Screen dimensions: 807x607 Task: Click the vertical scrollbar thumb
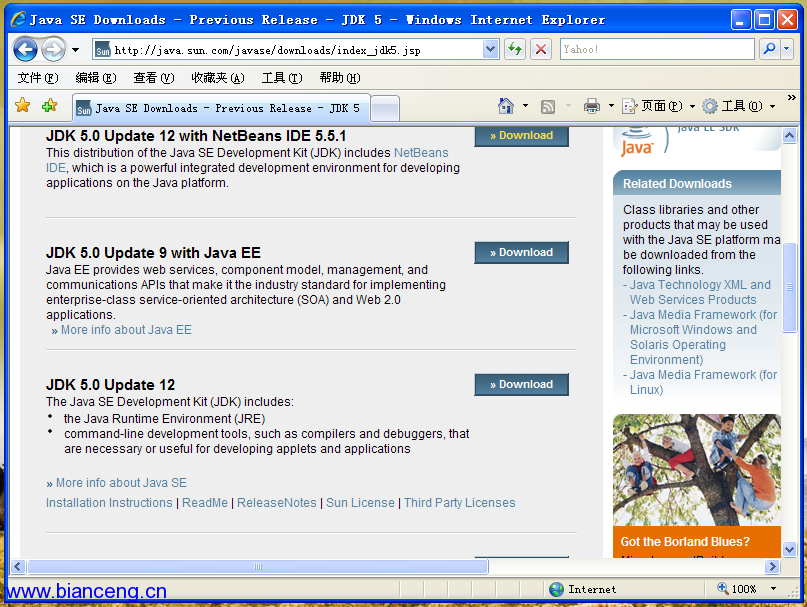tap(790, 287)
